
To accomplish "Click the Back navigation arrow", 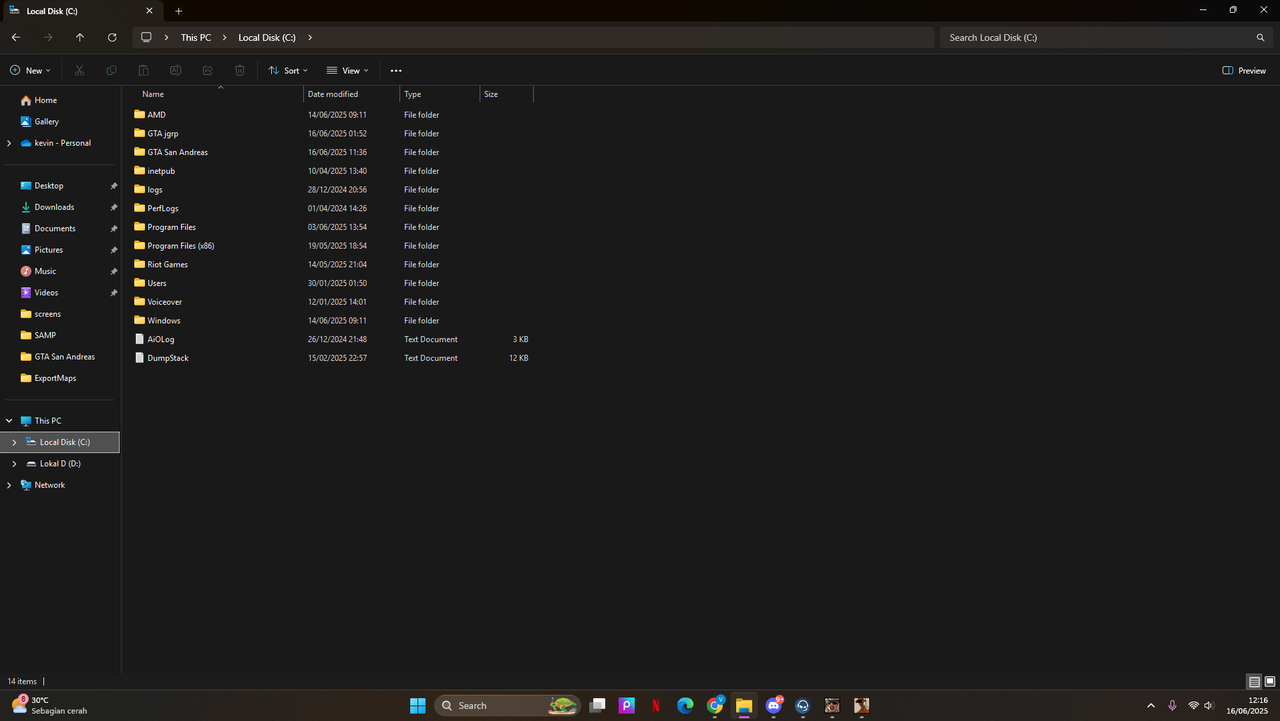I will point(16,37).
